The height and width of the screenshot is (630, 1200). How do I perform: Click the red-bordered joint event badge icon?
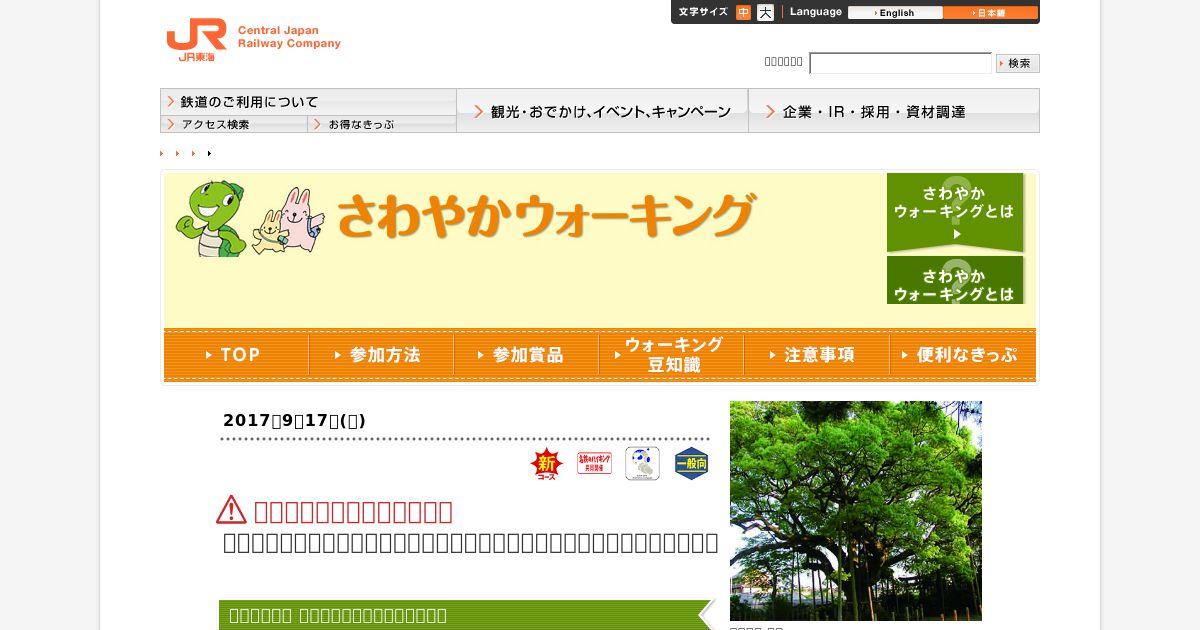tap(595, 463)
